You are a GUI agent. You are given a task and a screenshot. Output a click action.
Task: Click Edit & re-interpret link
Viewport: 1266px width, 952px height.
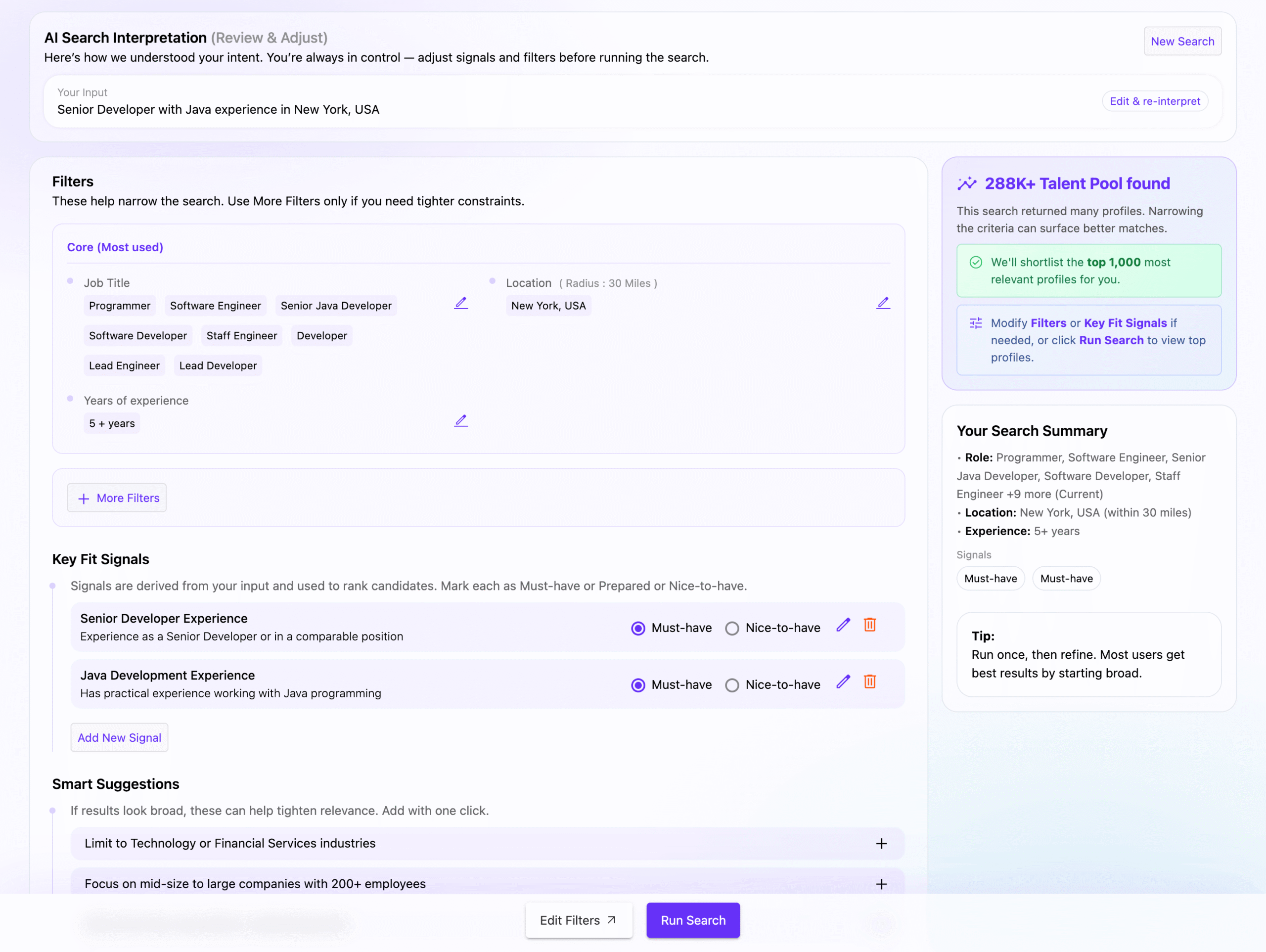pyautogui.click(x=1154, y=101)
